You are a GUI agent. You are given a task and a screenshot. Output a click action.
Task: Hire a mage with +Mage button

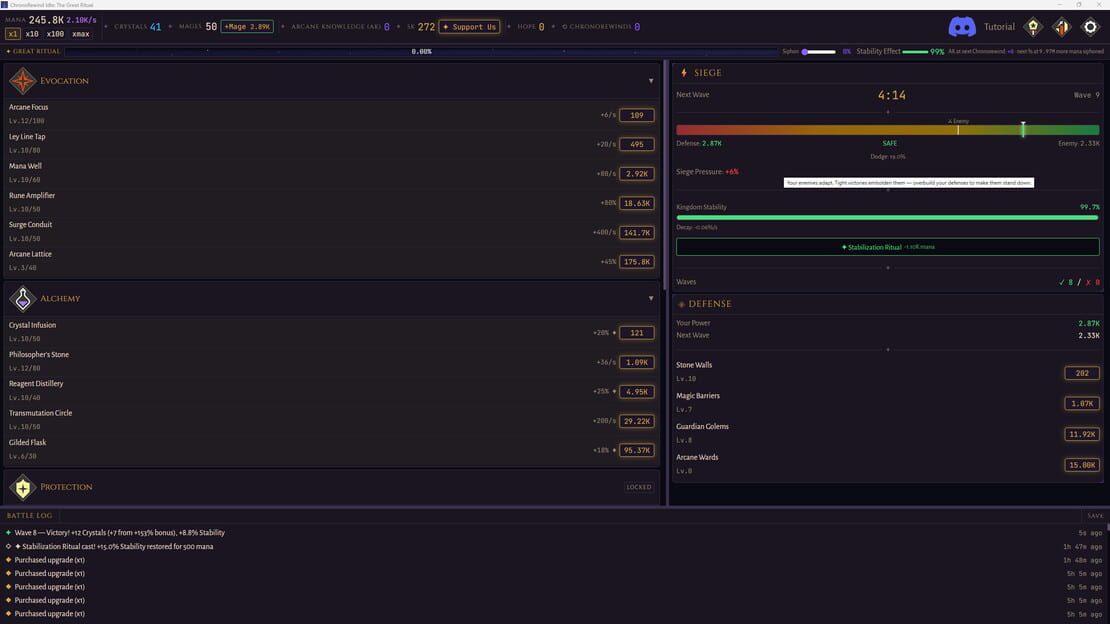coord(247,27)
